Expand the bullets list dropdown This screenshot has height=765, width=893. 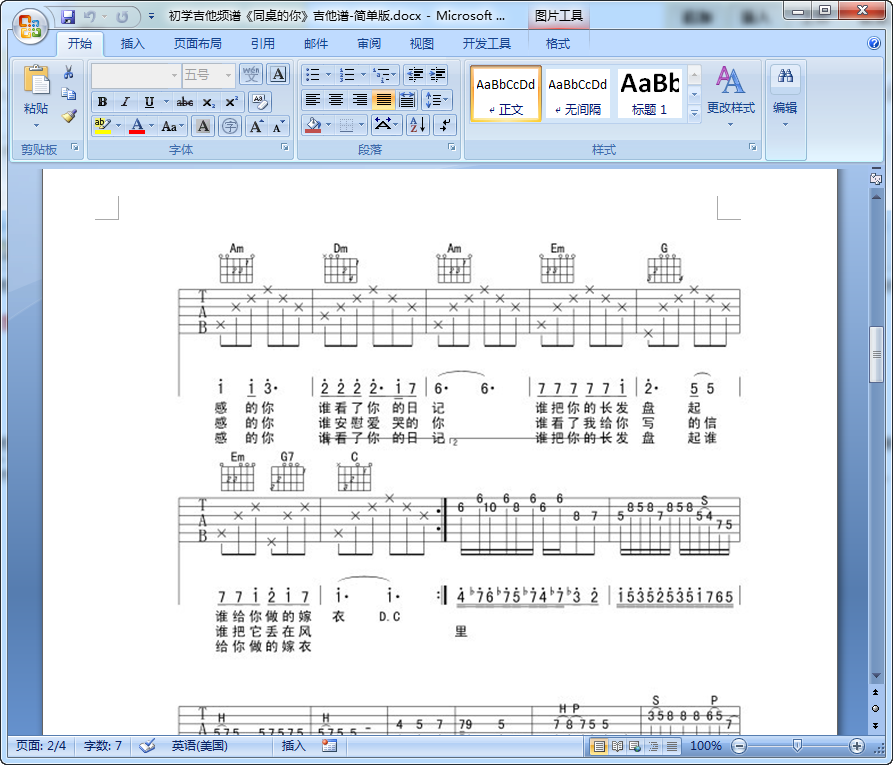[328, 75]
